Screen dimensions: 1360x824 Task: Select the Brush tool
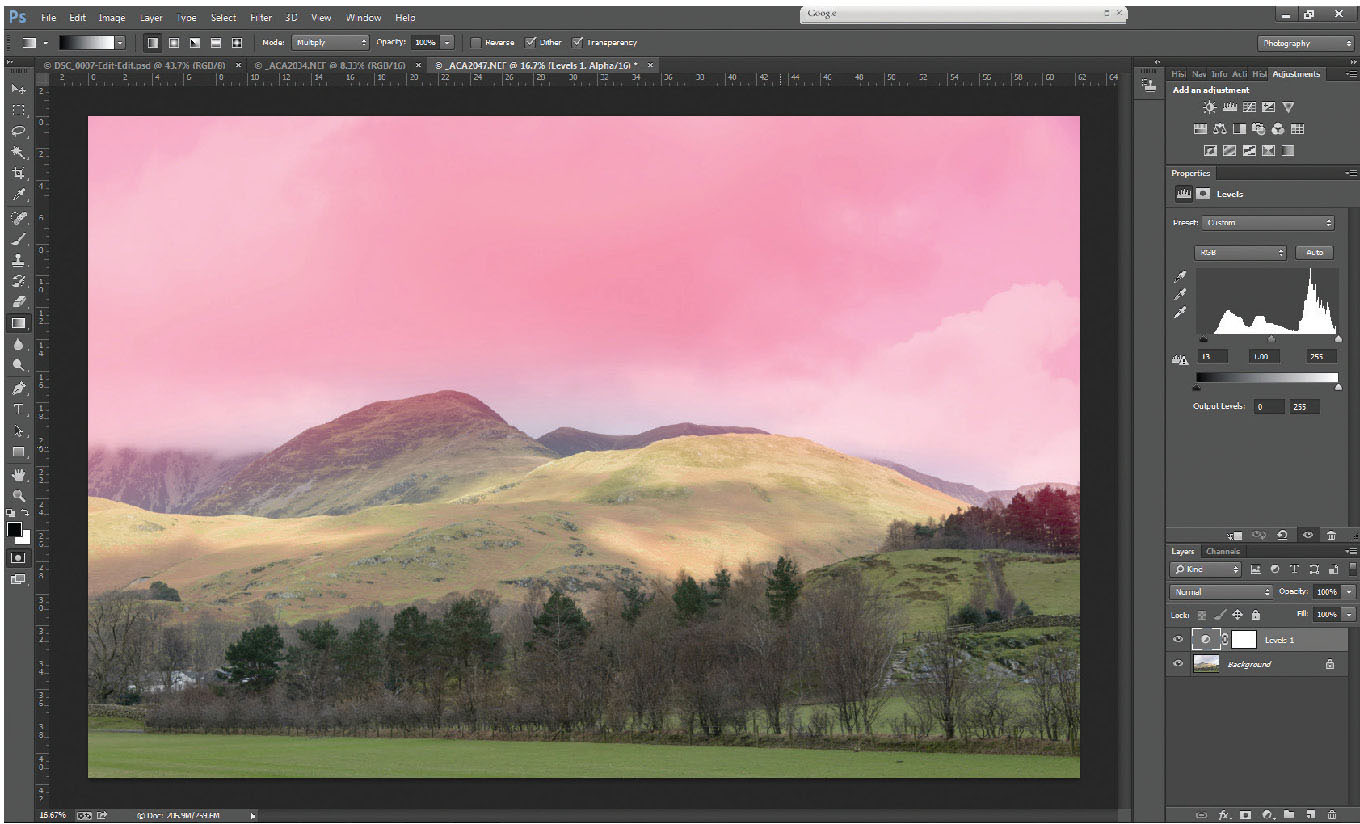tap(18, 238)
